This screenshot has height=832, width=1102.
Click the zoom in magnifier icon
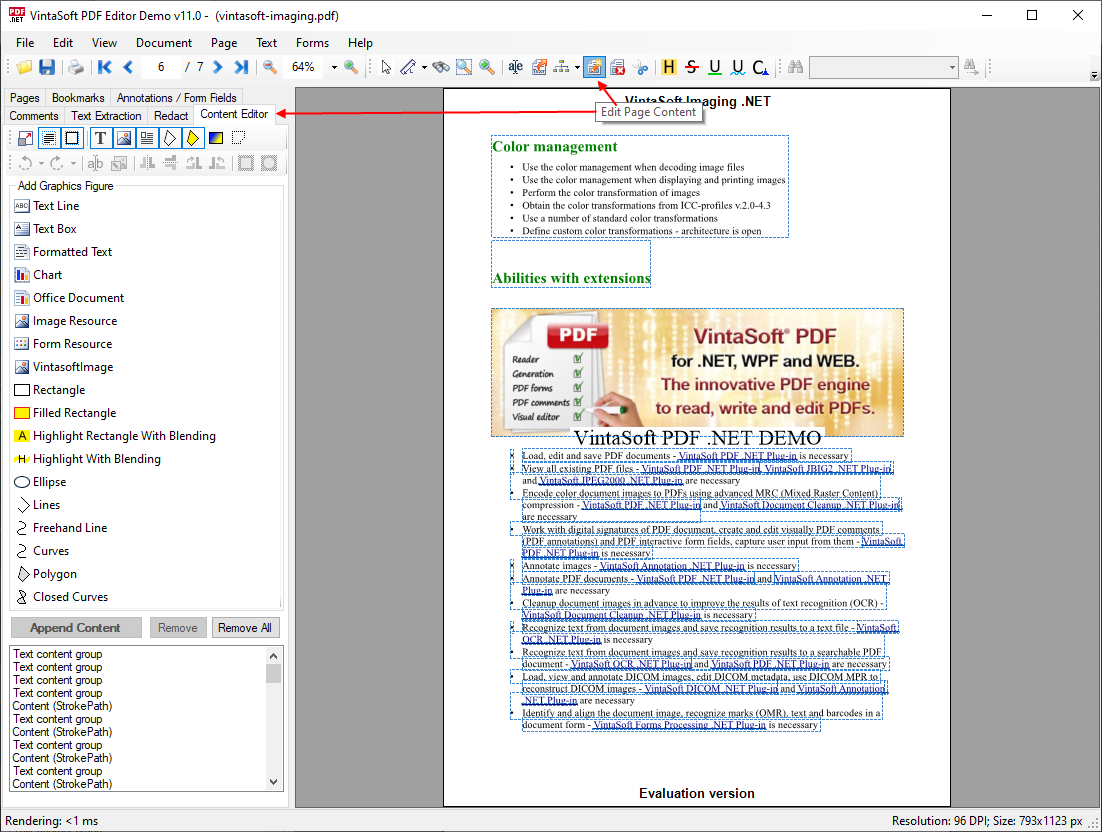click(351, 67)
